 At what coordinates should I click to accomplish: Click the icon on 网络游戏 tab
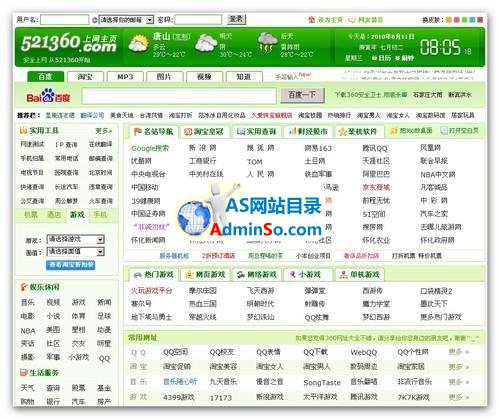point(241,275)
